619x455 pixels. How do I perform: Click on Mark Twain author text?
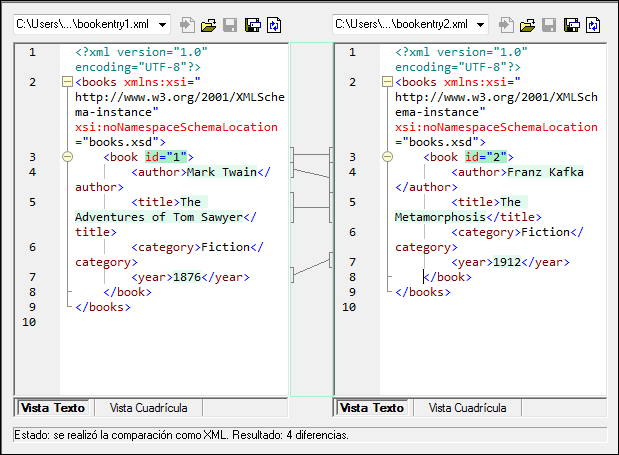pyautogui.click(x=222, y=172)
